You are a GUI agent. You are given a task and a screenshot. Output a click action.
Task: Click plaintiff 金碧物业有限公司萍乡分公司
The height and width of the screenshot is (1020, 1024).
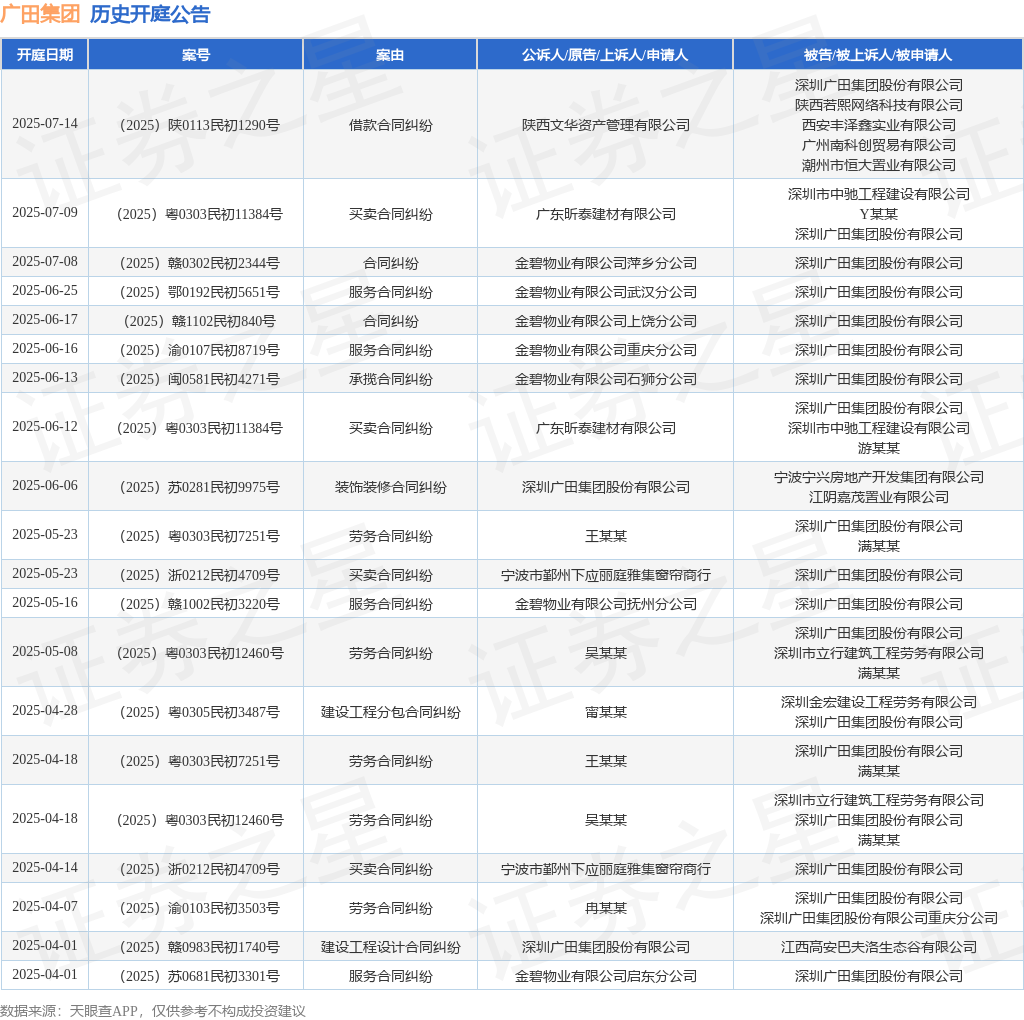605,263
